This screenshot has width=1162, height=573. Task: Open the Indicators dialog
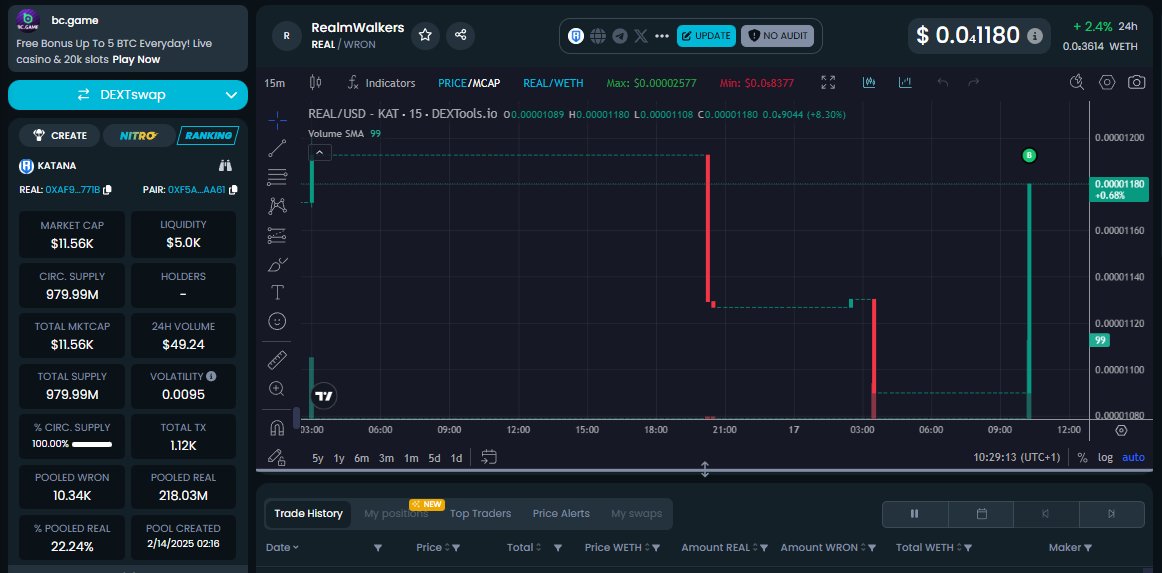(x=382, y=83)
